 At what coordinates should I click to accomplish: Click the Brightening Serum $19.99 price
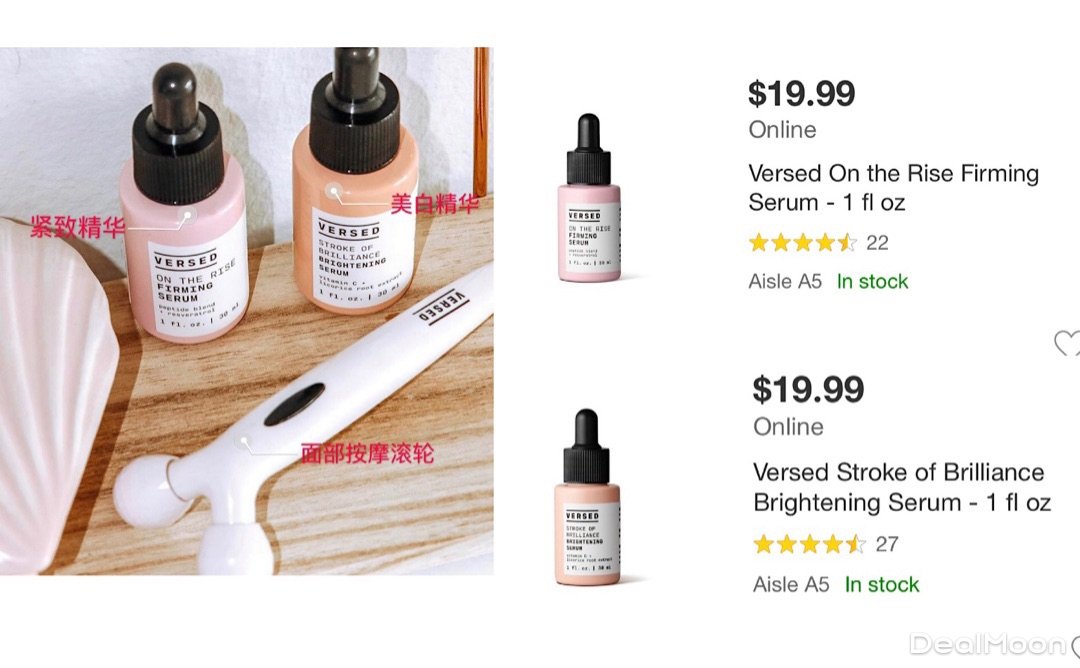[x=808, y=390]
